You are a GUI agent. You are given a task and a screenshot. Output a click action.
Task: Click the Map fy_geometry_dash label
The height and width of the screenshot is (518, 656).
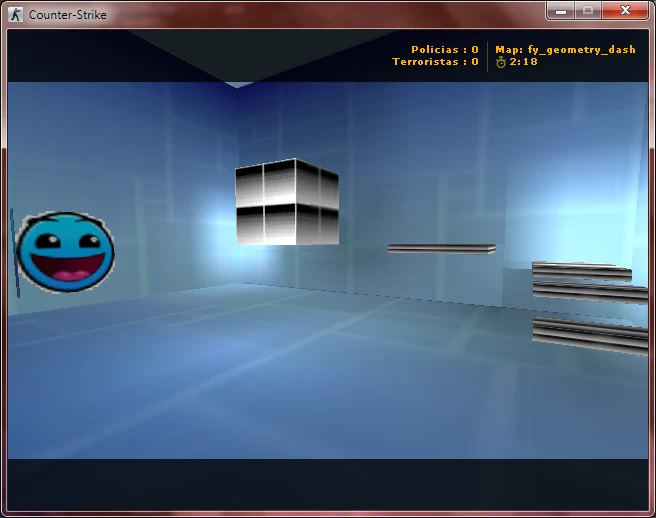tap(565, 49)
